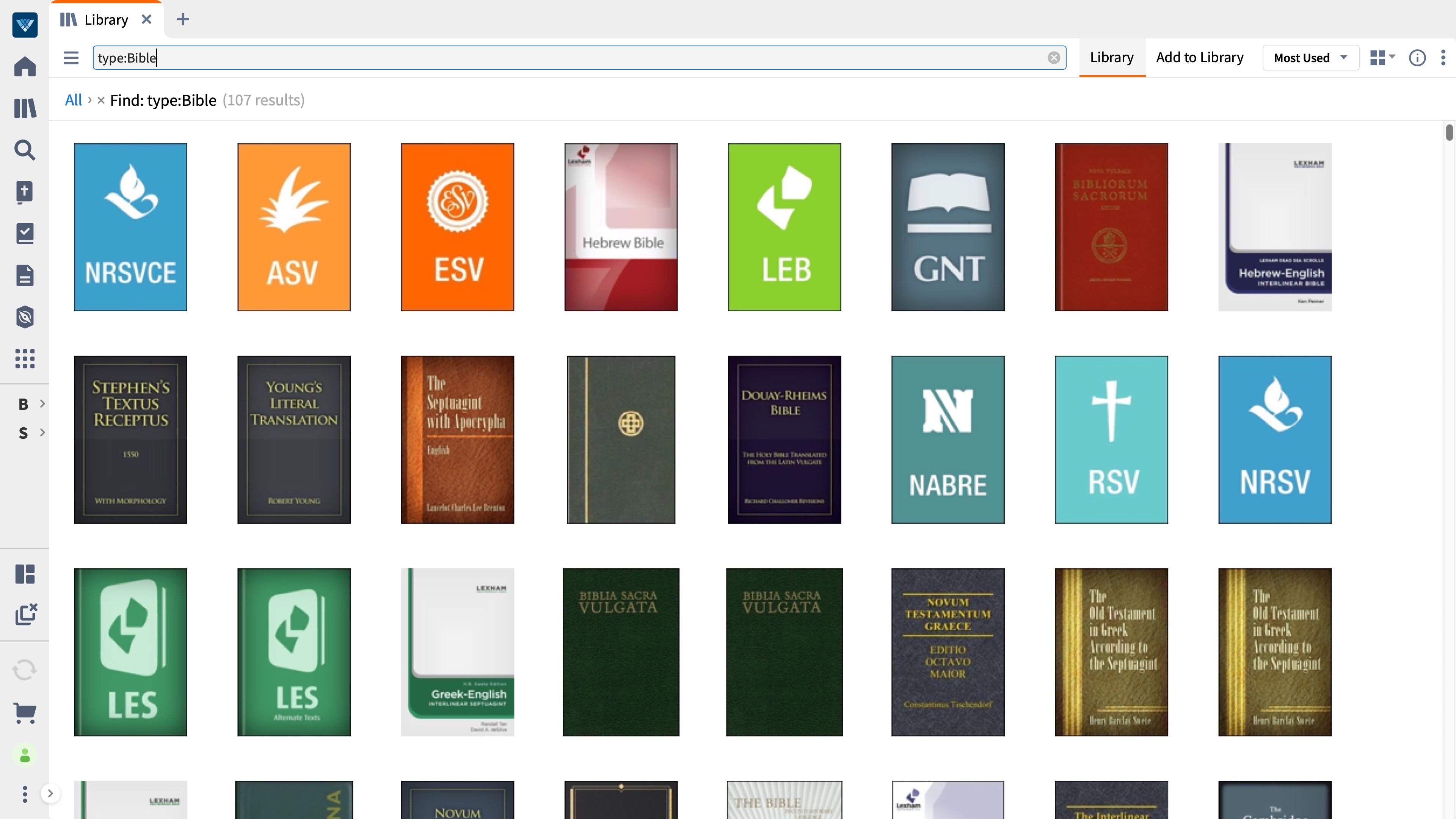Viewport: 1456px width, 819px height.
Task: Open the Layouts icon in sidebar
Action: pyautogui.click(x=25, y=574)
